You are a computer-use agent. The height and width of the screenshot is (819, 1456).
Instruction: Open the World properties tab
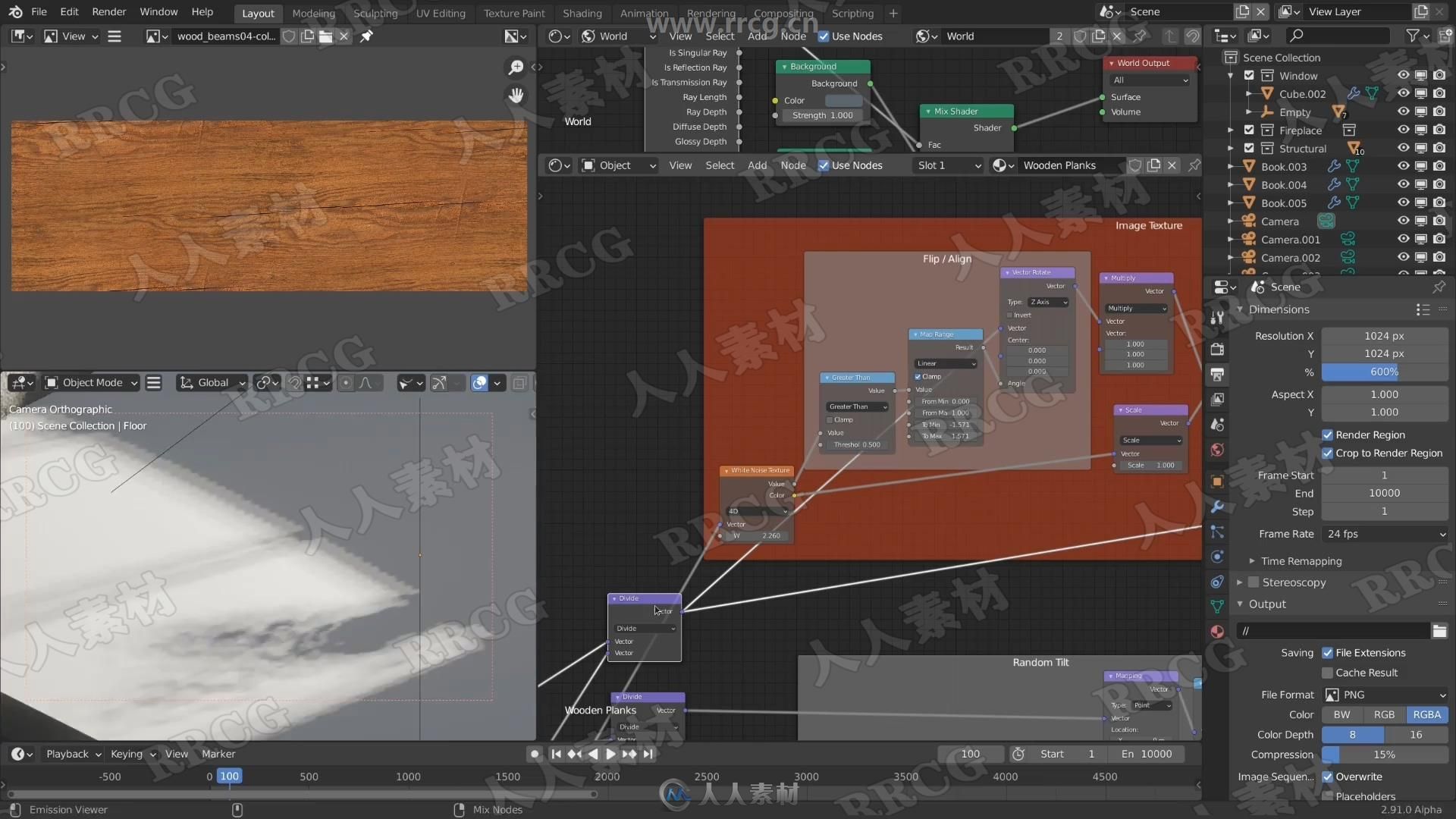point(1217,450)
